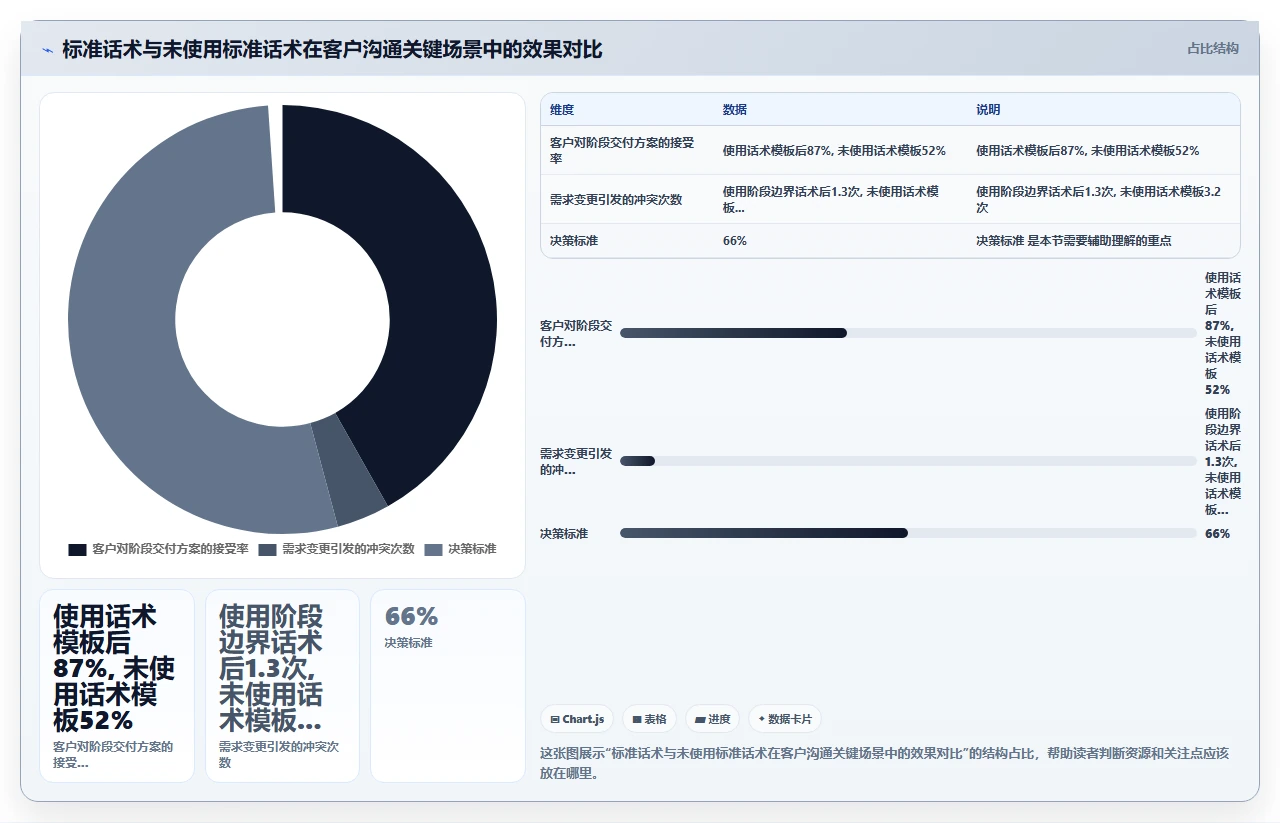The image size is (1280, 823).
Task: Click progress label 客户对阶段交付方…
Action: [x=576, y=334]
